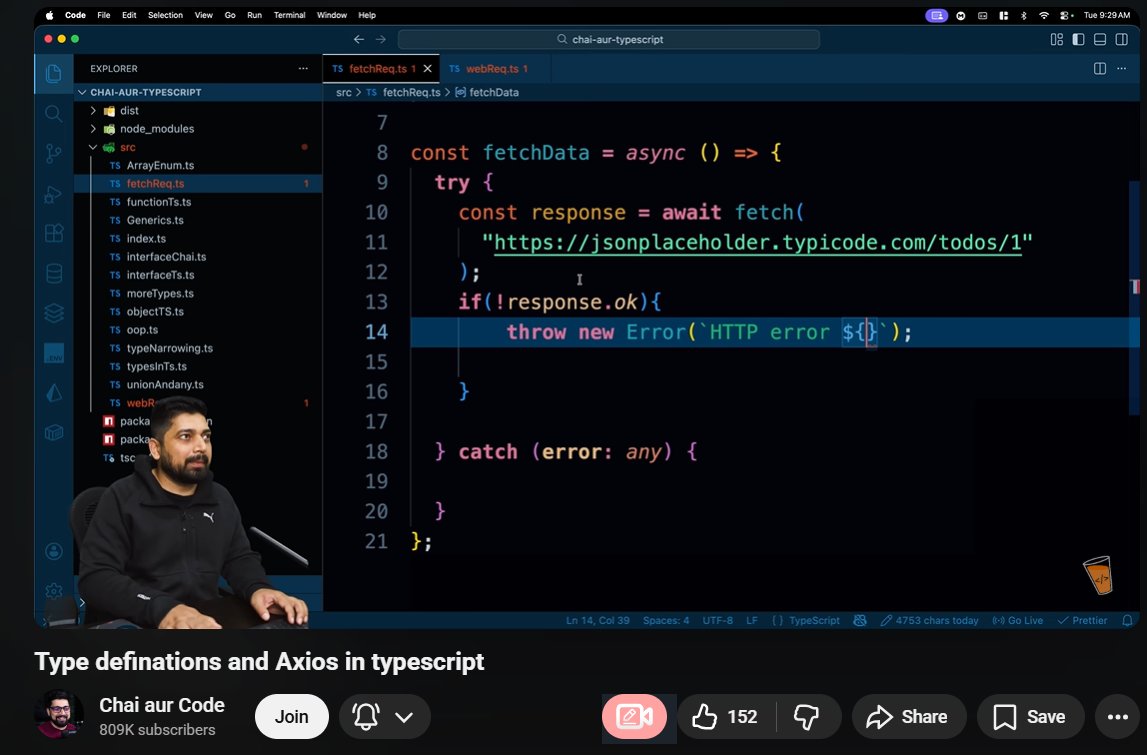The width and height of the screenshot is (1147, 755).
Task: Open the jsonplaceholder URL link in code
Action: [x=758, y=242]
